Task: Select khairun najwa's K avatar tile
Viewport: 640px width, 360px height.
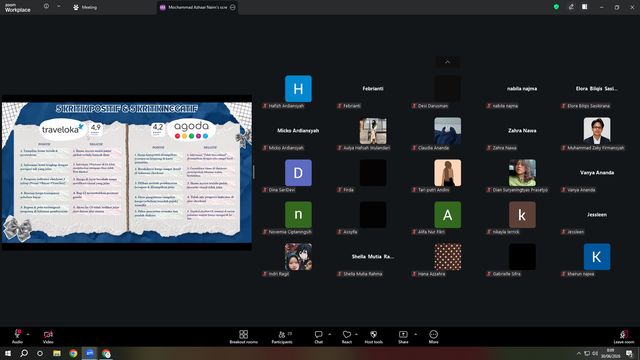Action: 597,257
